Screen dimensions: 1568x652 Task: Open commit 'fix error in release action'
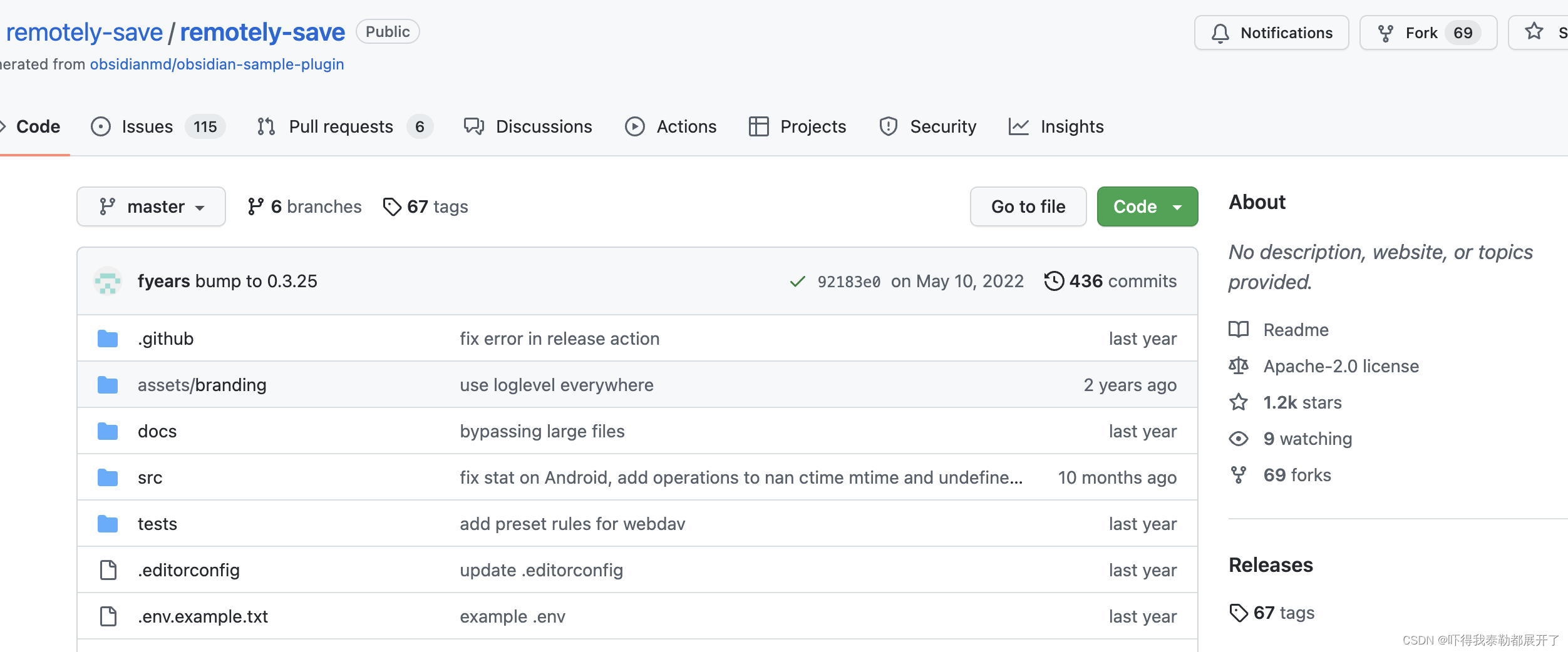559,339
